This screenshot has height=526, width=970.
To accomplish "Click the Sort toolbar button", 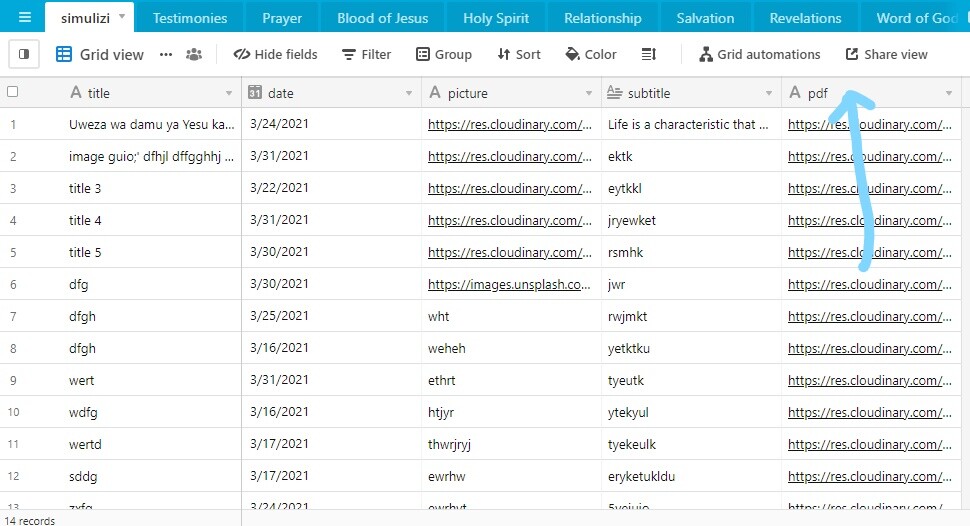I will (518, 54).
